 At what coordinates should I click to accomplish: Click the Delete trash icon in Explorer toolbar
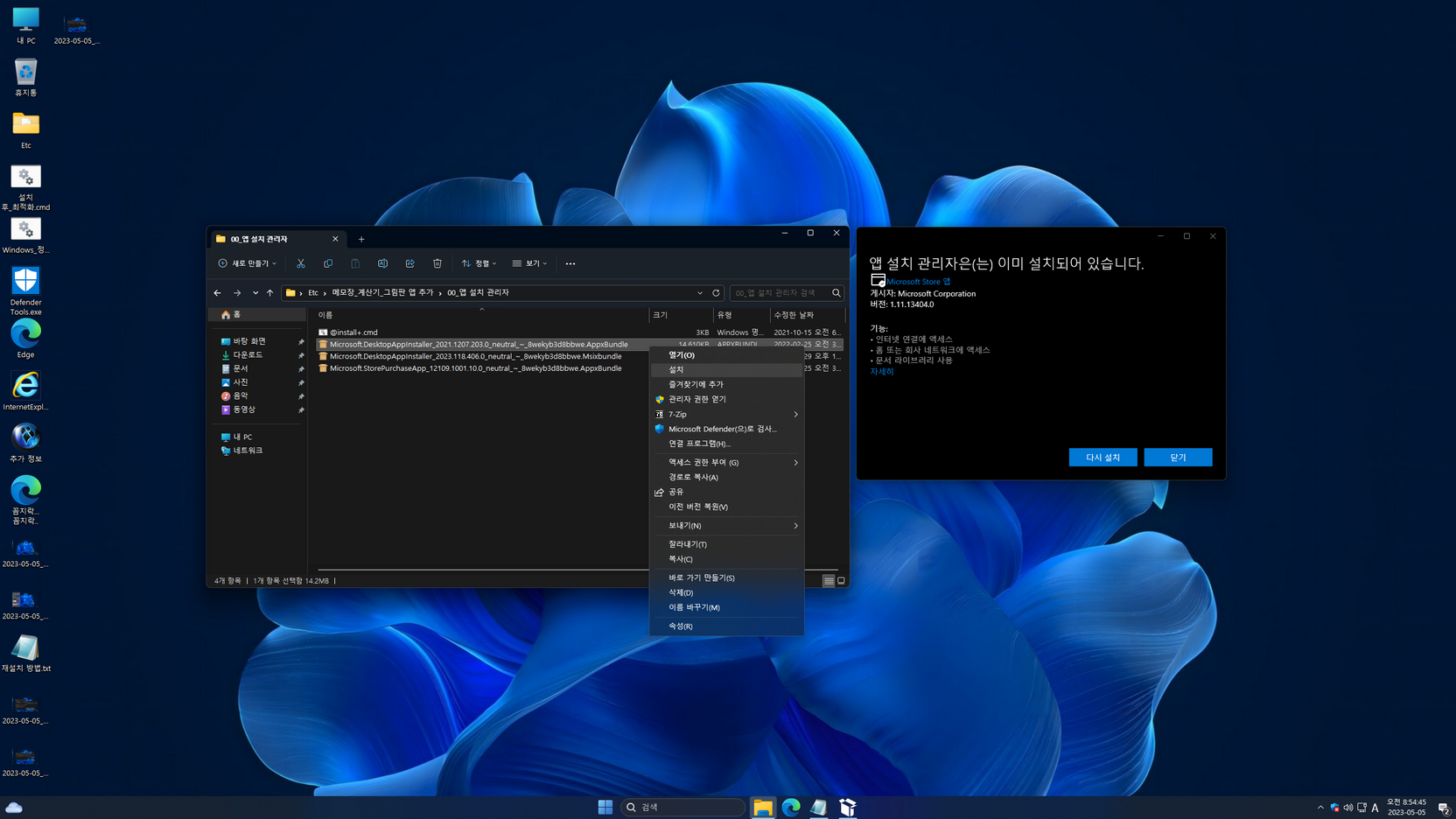pyautogui.click(x=437, y=263)
